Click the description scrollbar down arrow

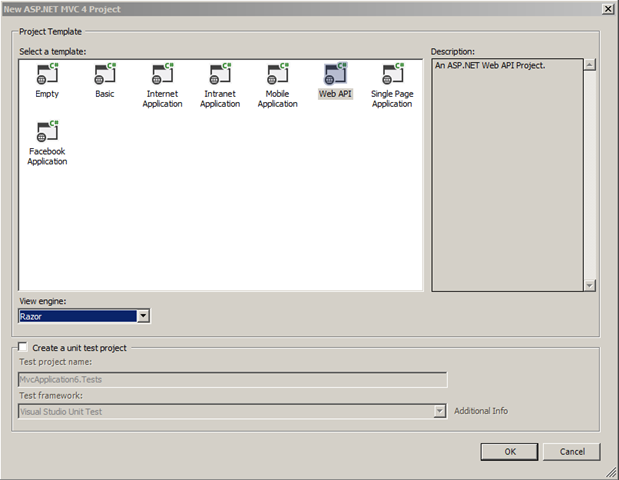pos(589,285)
